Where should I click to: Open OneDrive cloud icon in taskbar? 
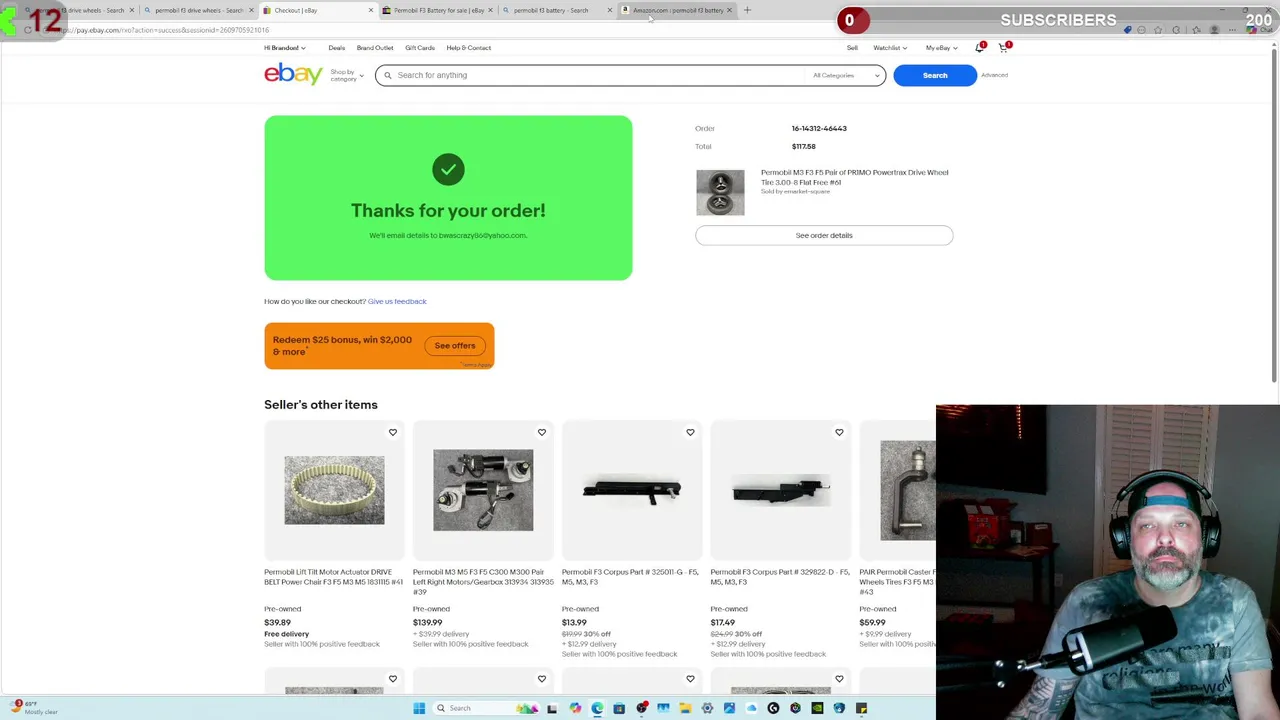click(x=752, y=708)
